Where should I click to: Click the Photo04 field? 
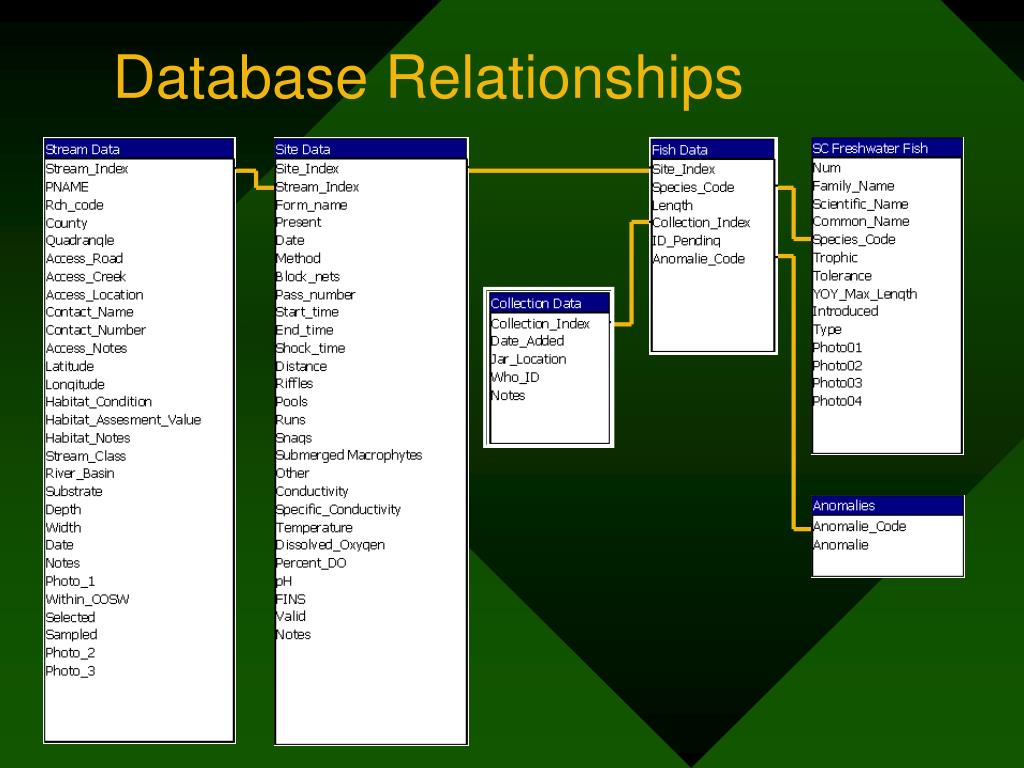(x=837, y=401)
